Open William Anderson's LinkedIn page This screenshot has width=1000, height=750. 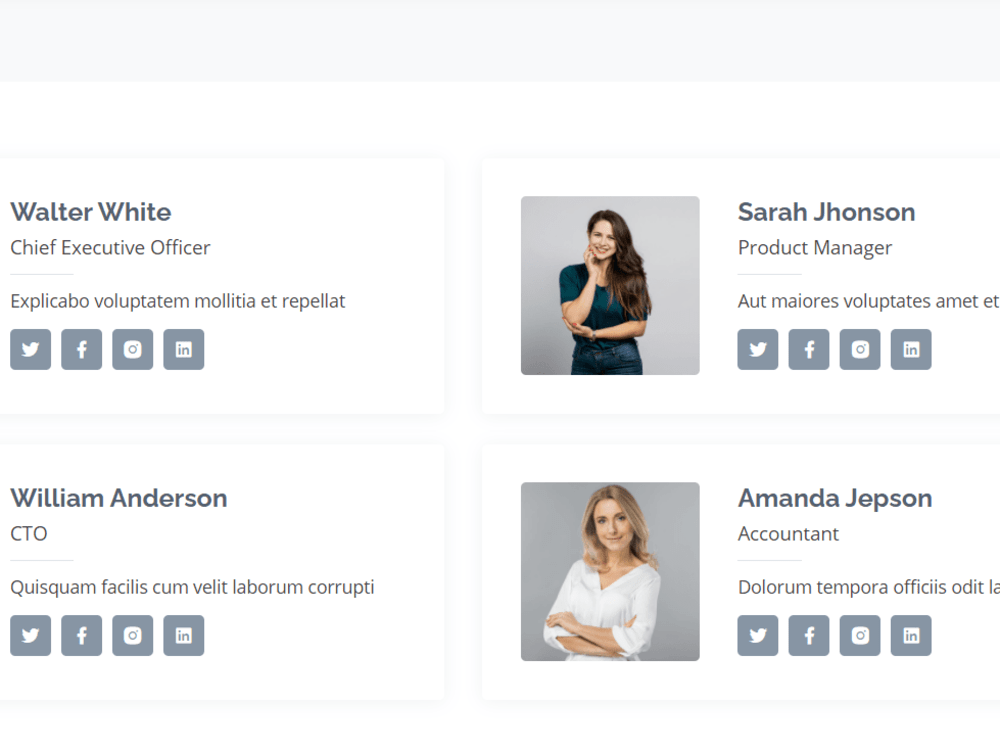pos(184,635)
